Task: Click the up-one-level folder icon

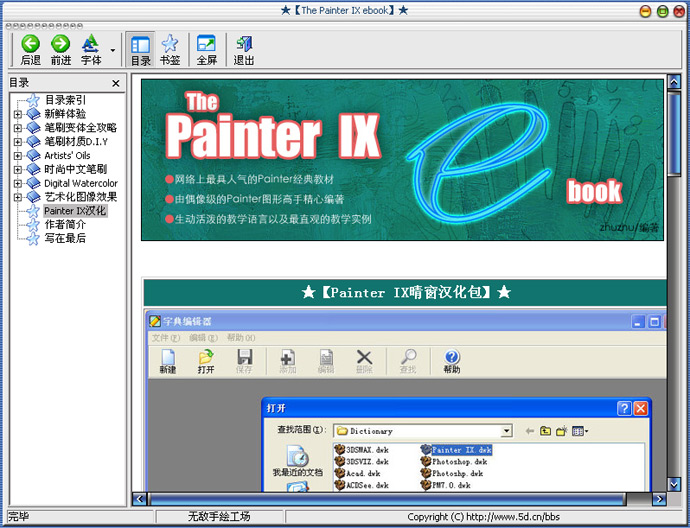Action: pos(545,431)
